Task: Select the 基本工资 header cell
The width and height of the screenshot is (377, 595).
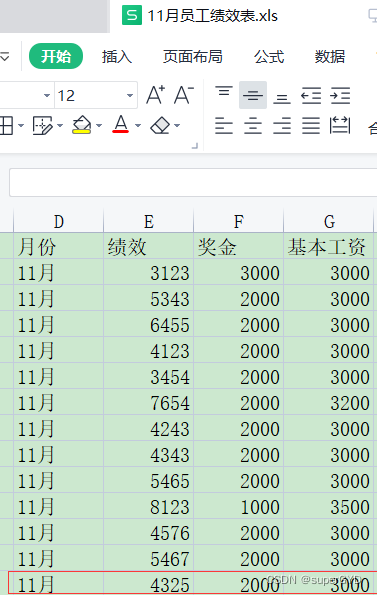Action: (329, 246)
